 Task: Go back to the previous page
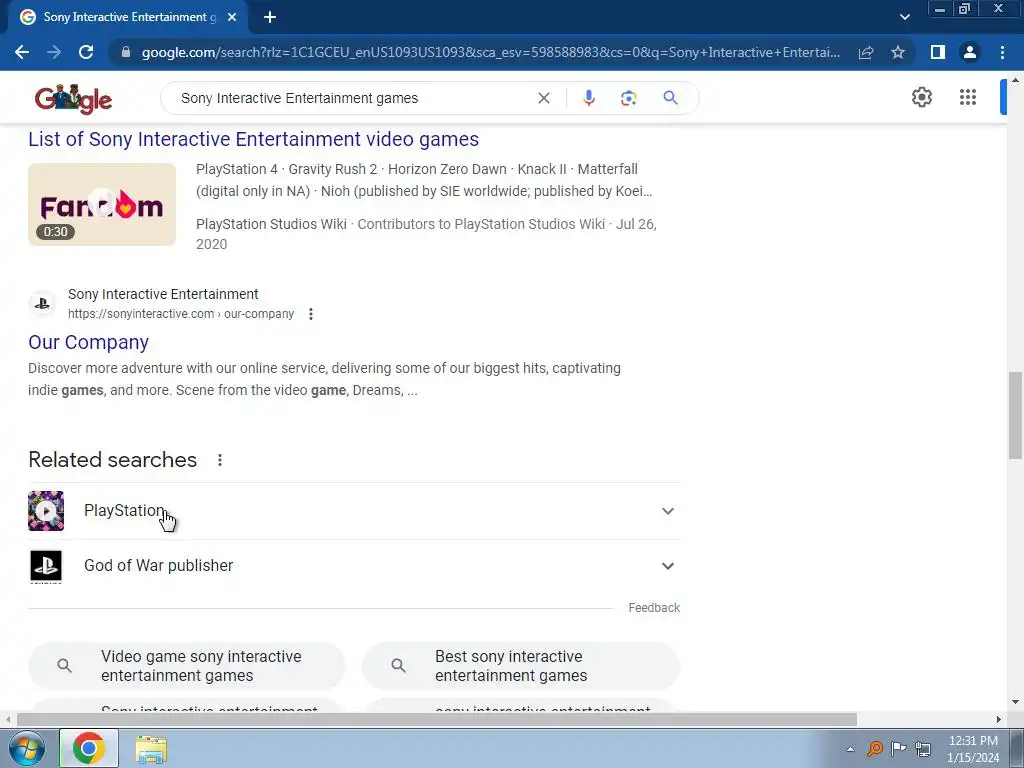tap(22, 52)
